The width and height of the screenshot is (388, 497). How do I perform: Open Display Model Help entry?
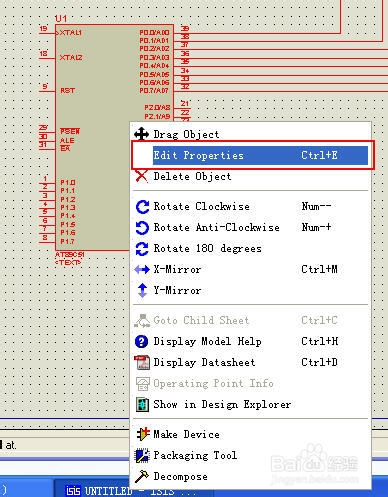[251, 341]
